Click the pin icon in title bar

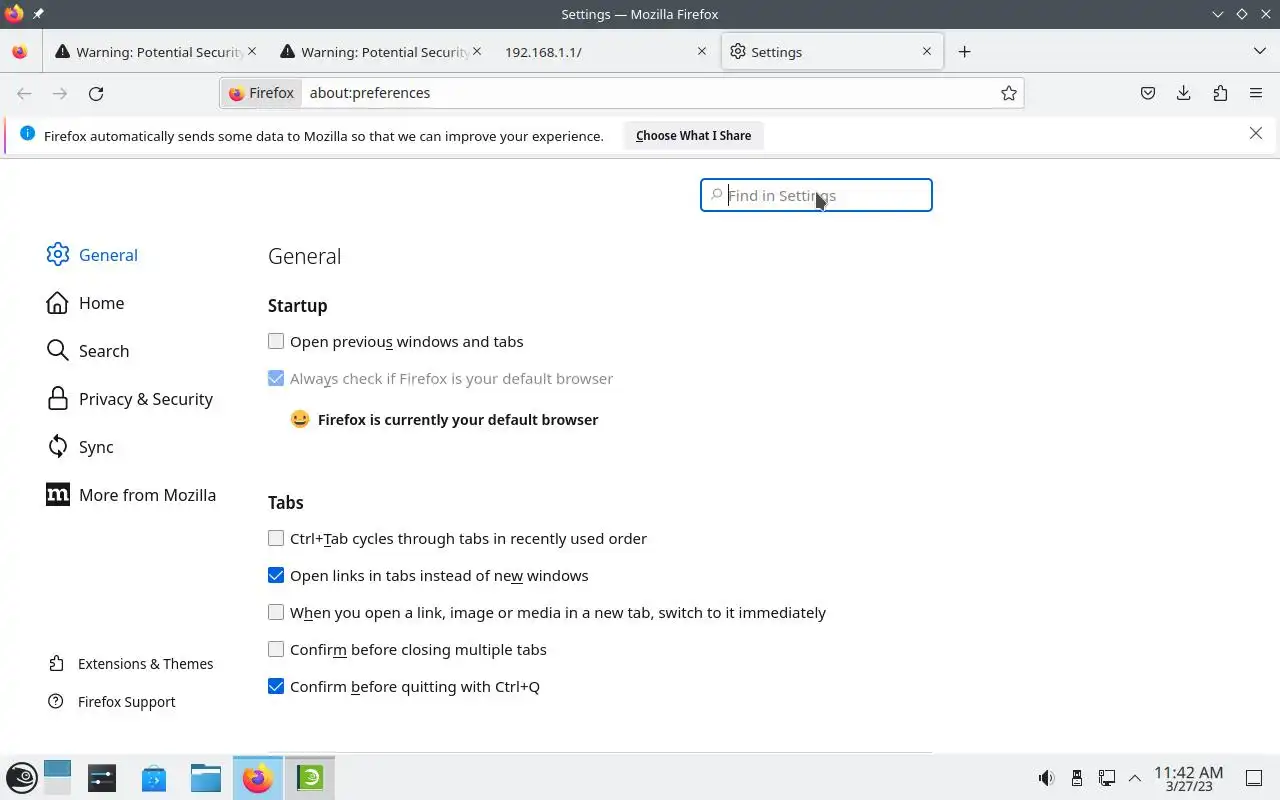click(38, 14)
